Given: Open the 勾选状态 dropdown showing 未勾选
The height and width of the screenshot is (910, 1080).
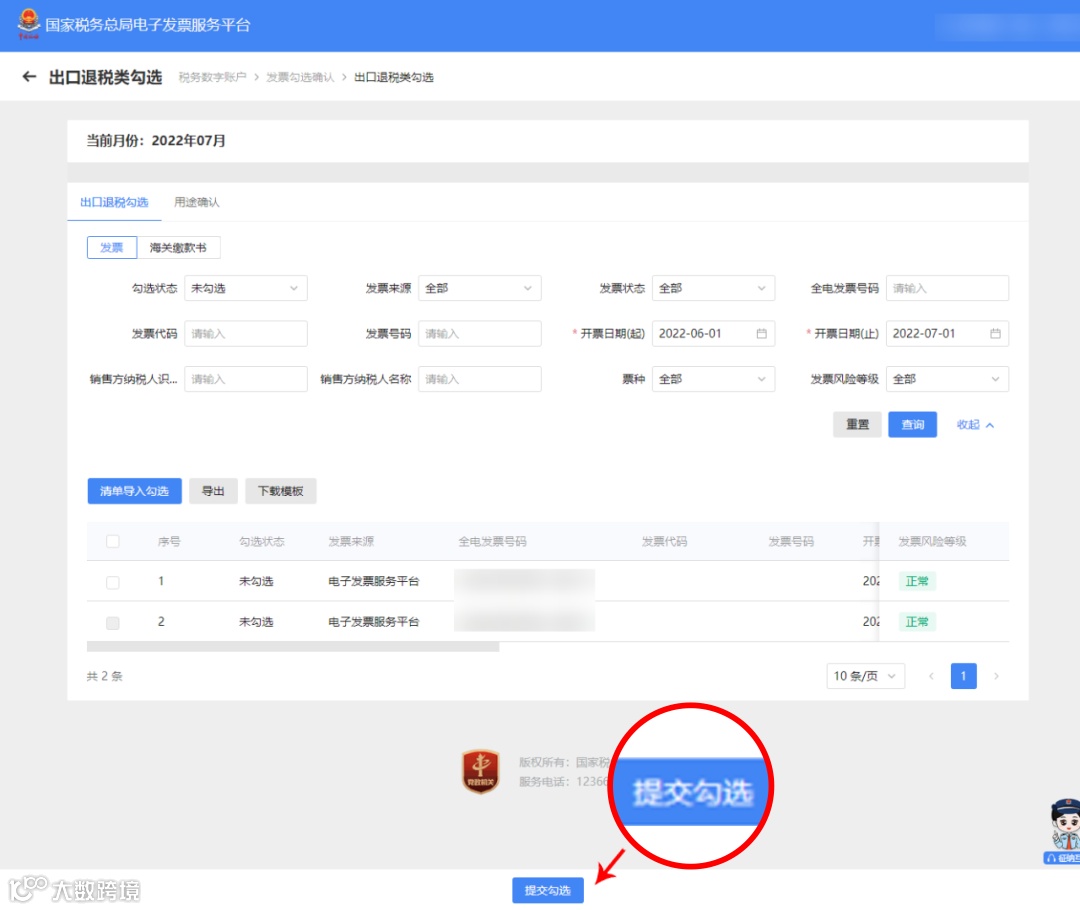Looking at the screenshot, I should (x=245, y=288).
